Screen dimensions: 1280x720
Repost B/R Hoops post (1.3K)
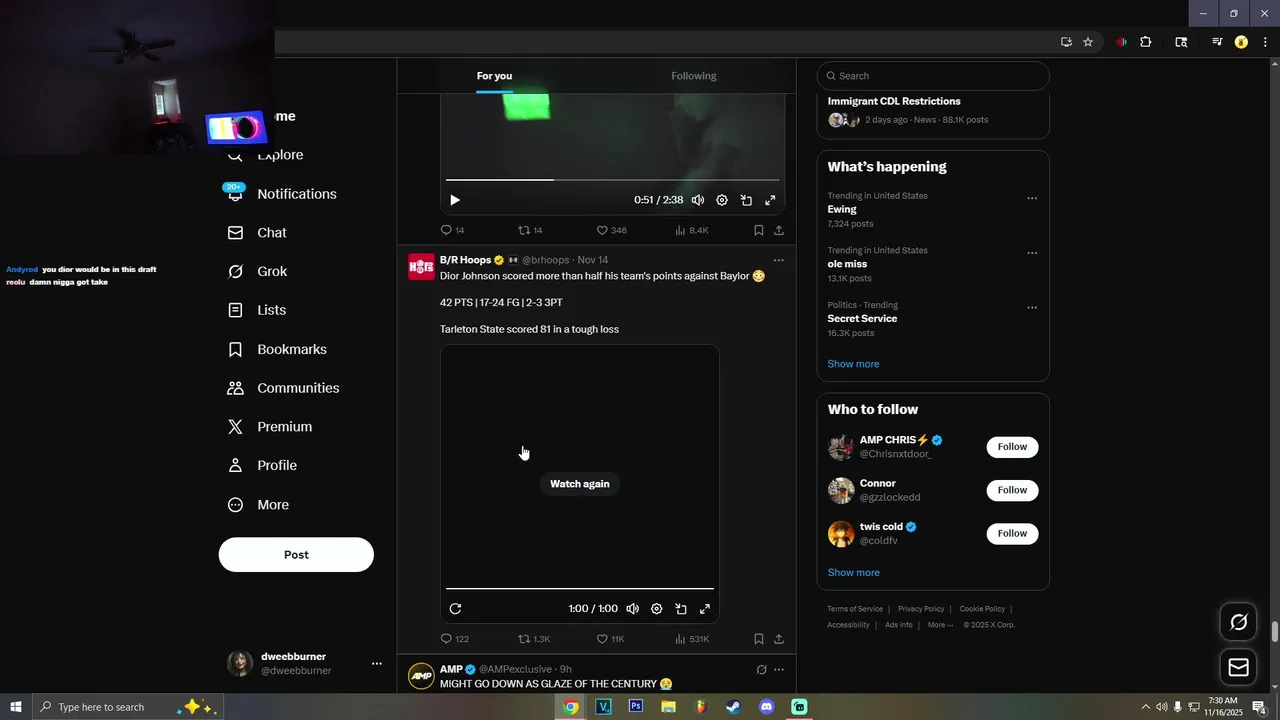pyautogui.click(x=534, y=639)
